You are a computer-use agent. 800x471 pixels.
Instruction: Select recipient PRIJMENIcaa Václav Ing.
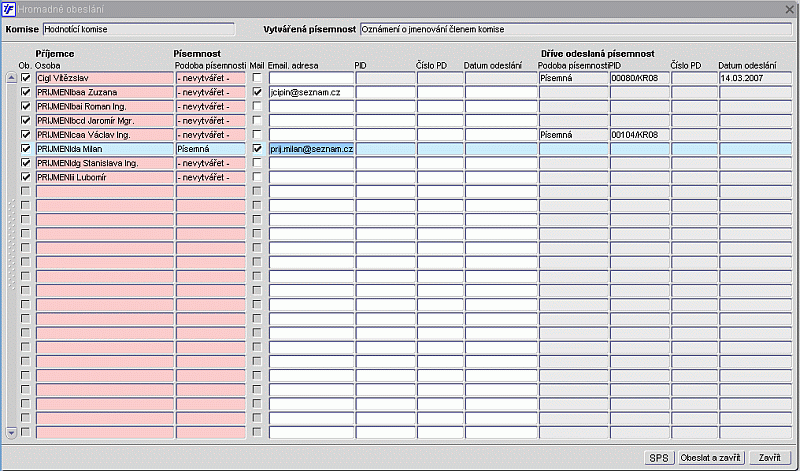click(105, 135)
